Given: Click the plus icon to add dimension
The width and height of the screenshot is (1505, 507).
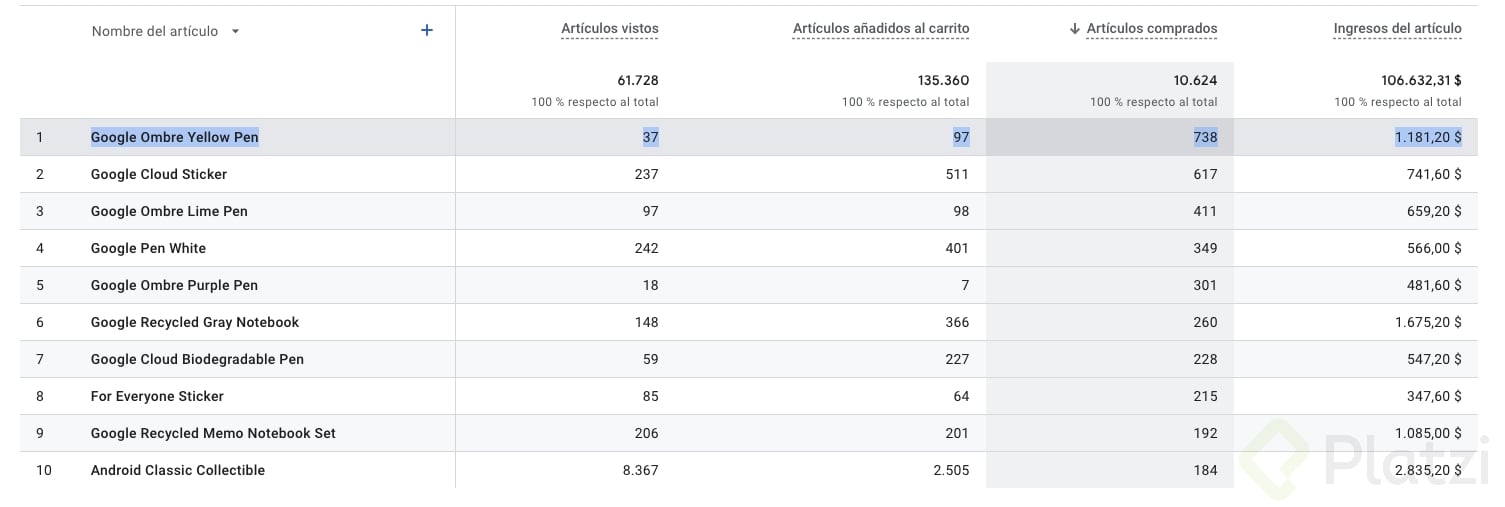Looking at the screenshot, I should pos(427,30).
